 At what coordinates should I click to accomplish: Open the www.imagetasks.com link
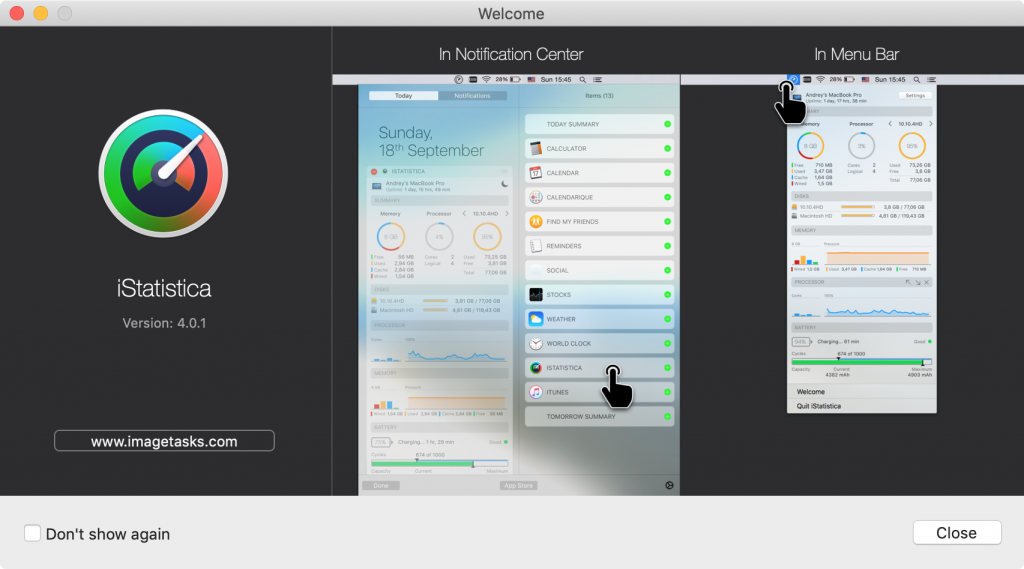pos(164,441)
